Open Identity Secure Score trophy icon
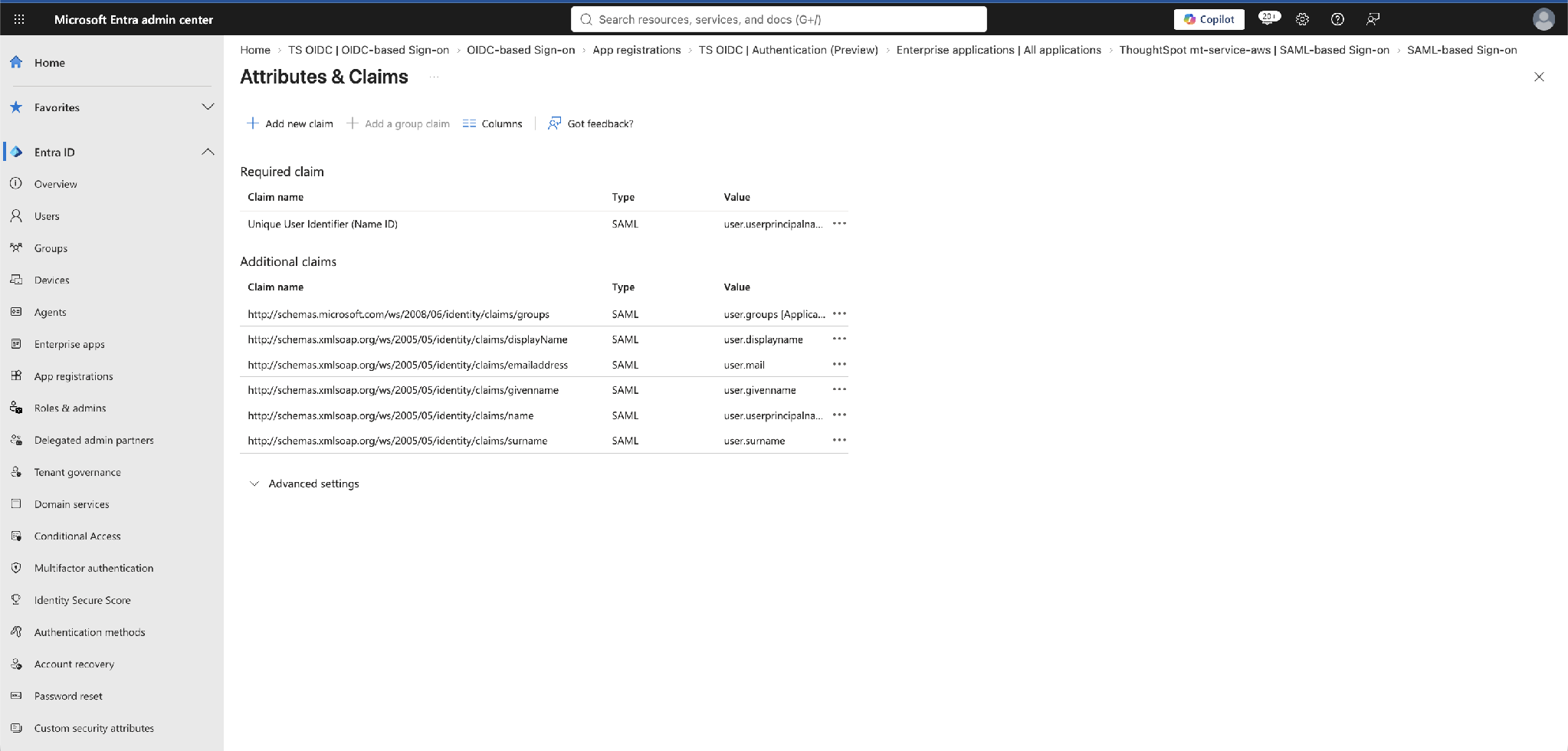The height and width of the screenshot is (751, 1568). [16, 600]
